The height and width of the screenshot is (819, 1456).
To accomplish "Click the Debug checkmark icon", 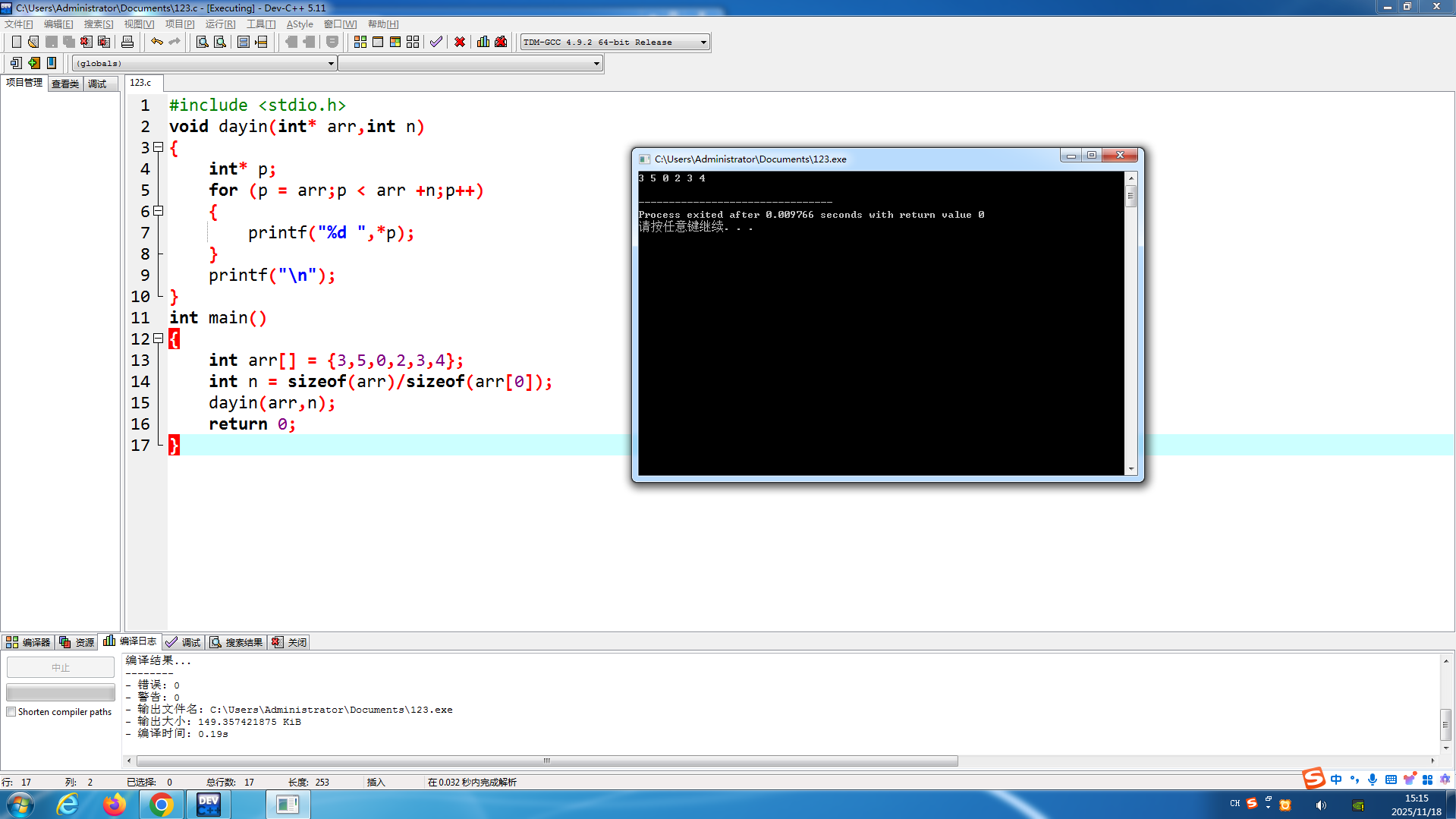I will pyautogui.click(x=436, y=42).
